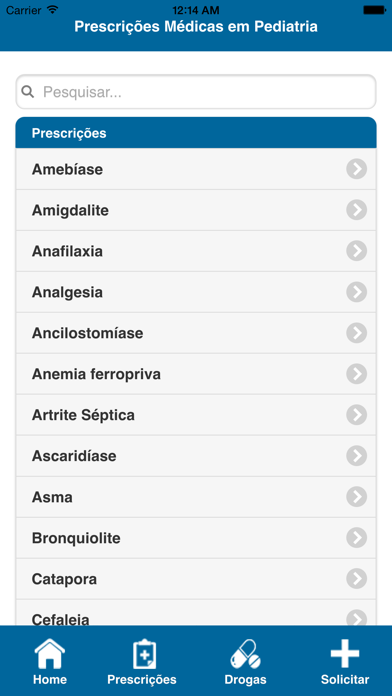Click the magnifying glass search icon
Screen dimensions: 392x696
28,92
